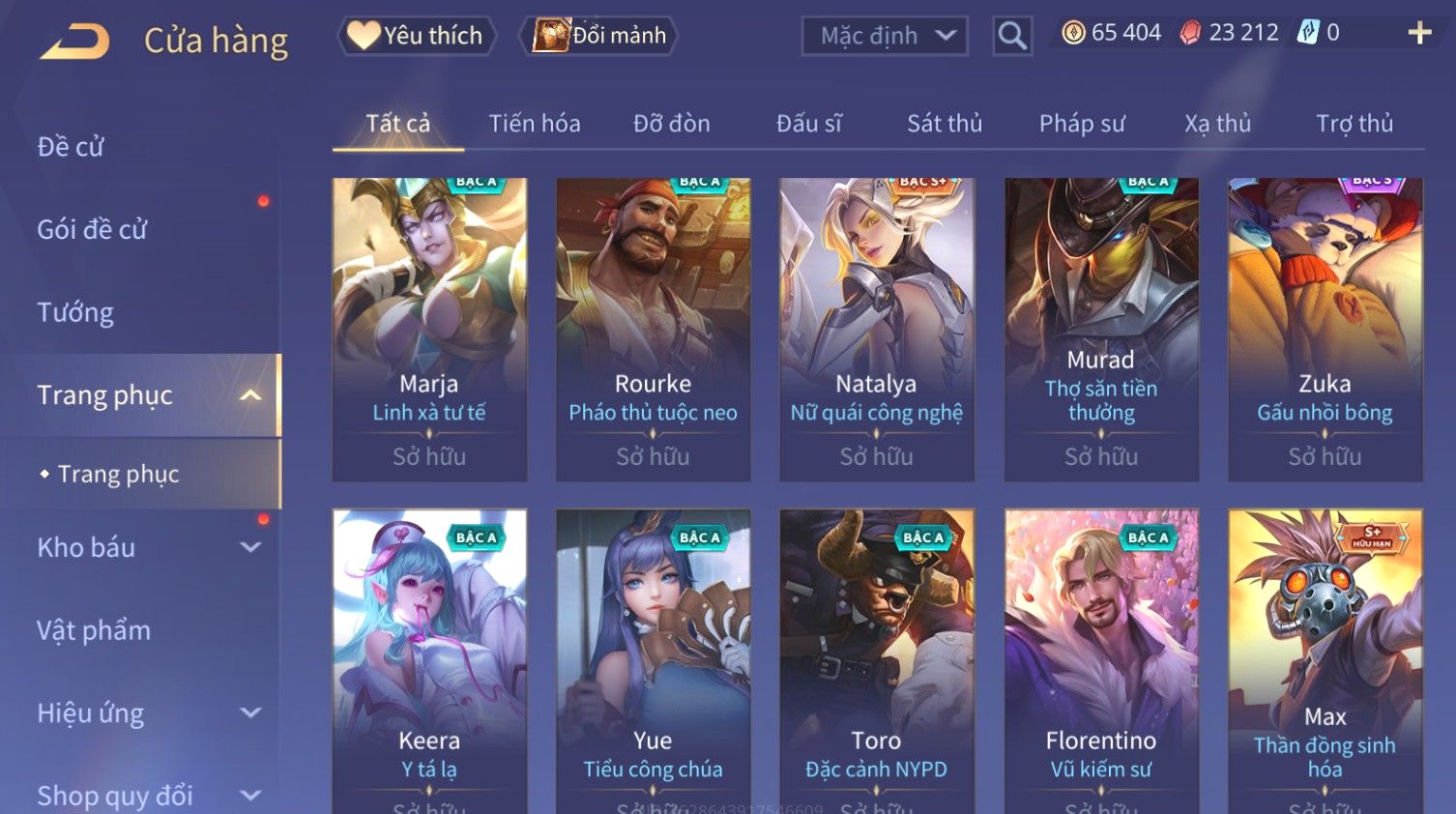
Task: Switch to the Pháp sư tab
Action: click(x=1082, y=124)
